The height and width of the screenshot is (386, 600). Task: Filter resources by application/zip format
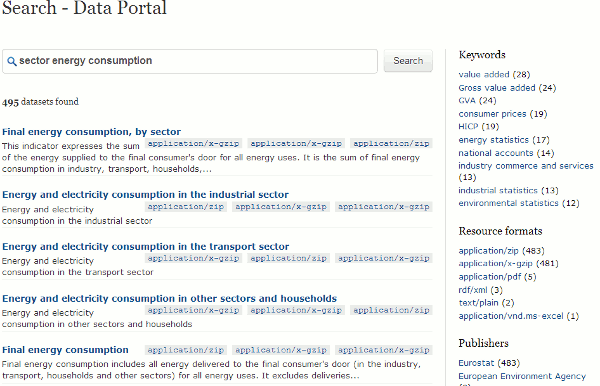point(488,251)
